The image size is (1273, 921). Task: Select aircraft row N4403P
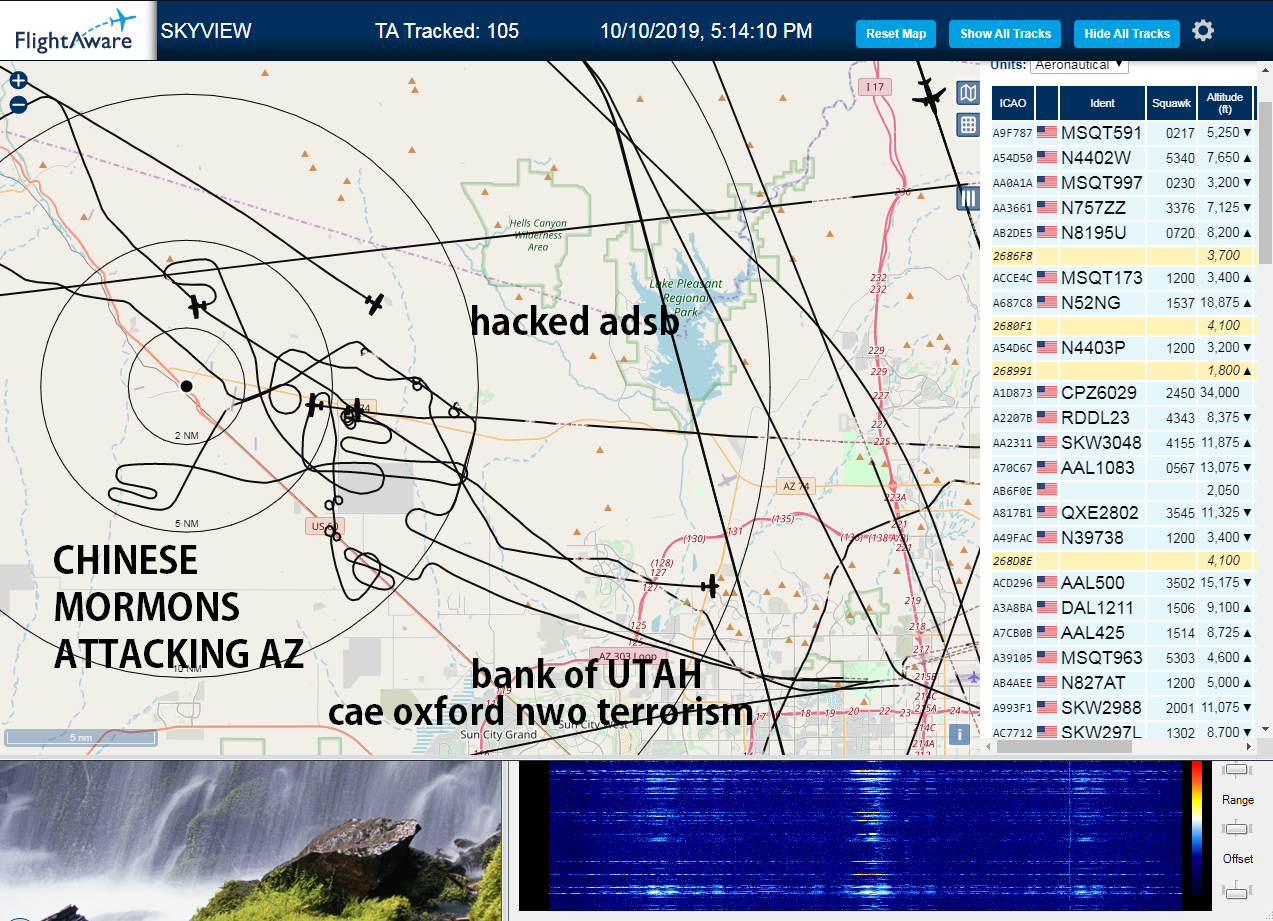pyautogui.click(x=1122, y=347)
